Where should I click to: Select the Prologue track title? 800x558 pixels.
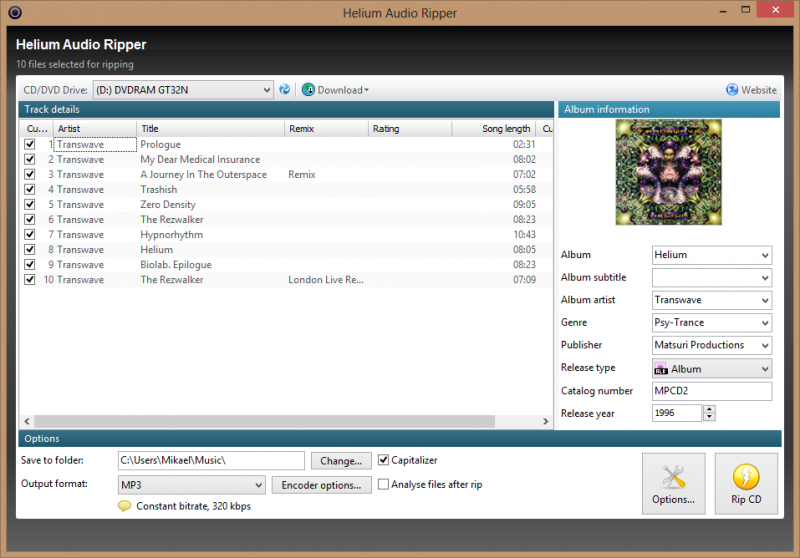coord(160,144)
